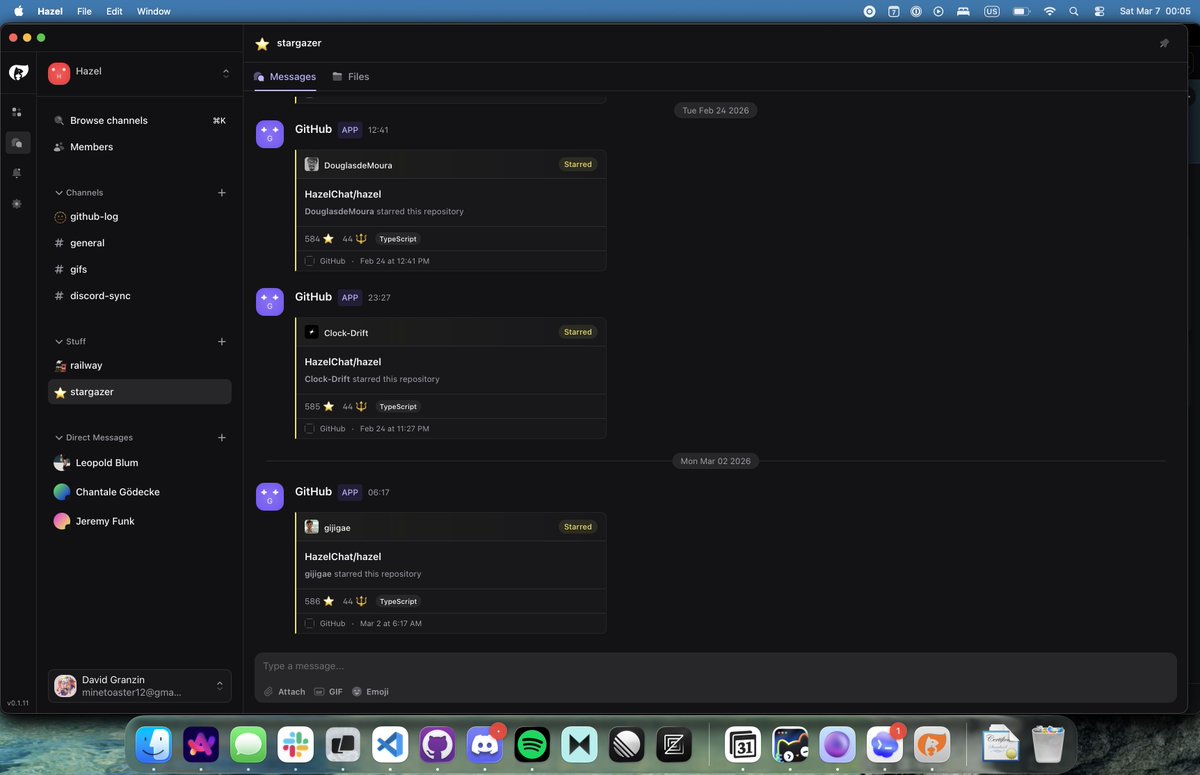Open the general channel

click(x=140, y=243)
